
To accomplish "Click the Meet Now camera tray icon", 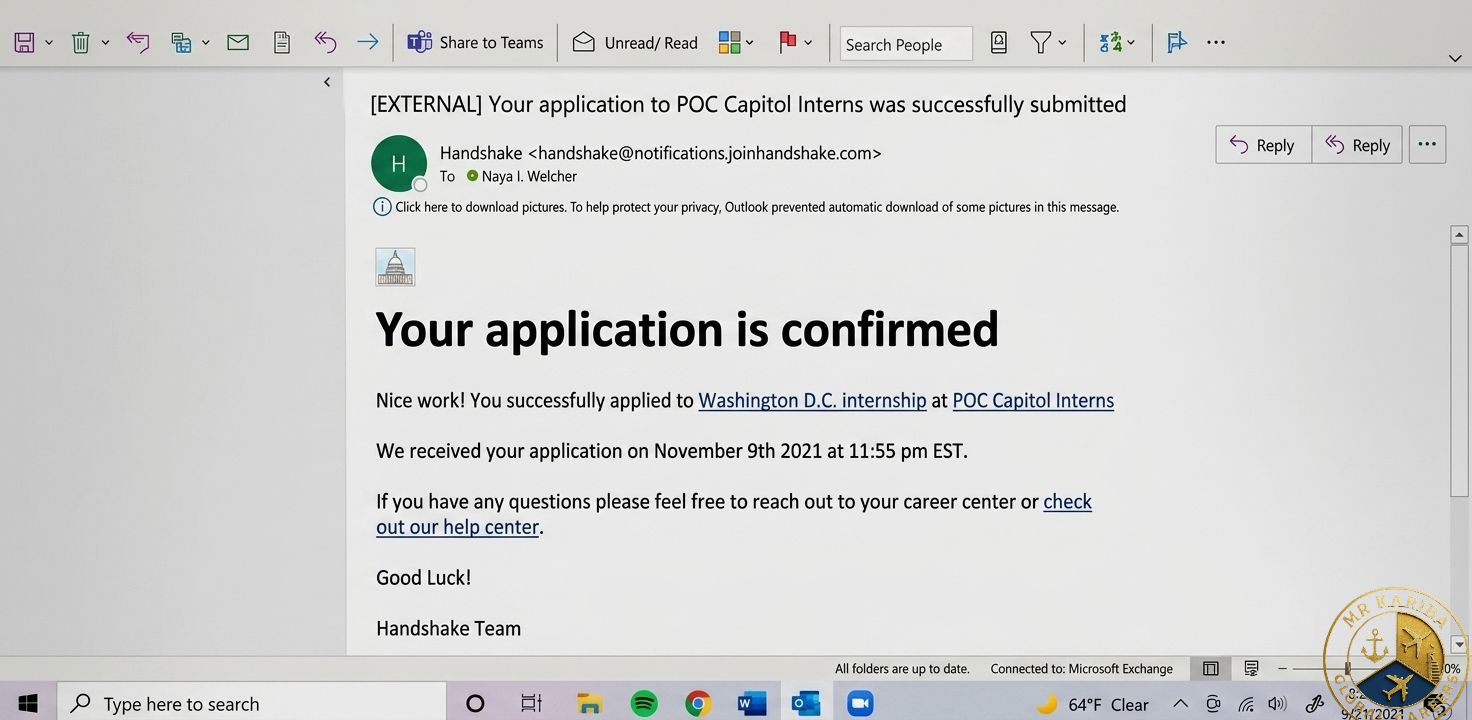I will [1213, 704].
